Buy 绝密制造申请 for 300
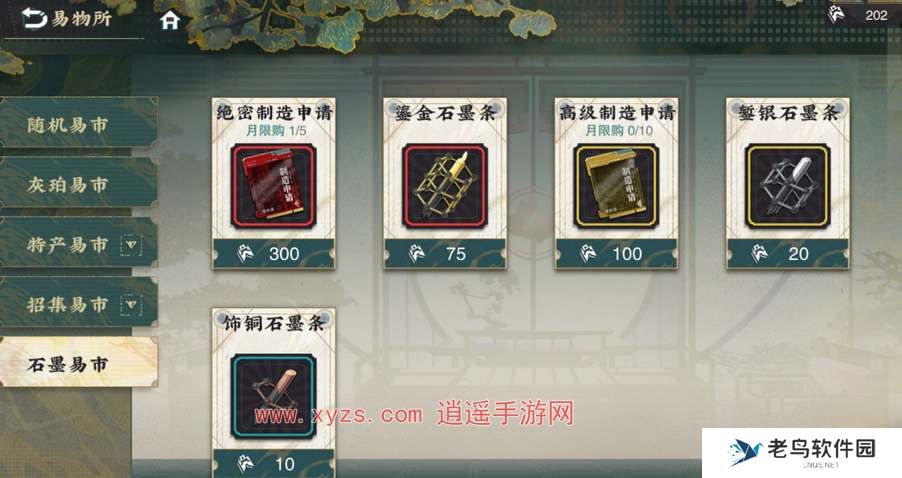The height and width of the screenshot is (478, 902). point(273,254)
